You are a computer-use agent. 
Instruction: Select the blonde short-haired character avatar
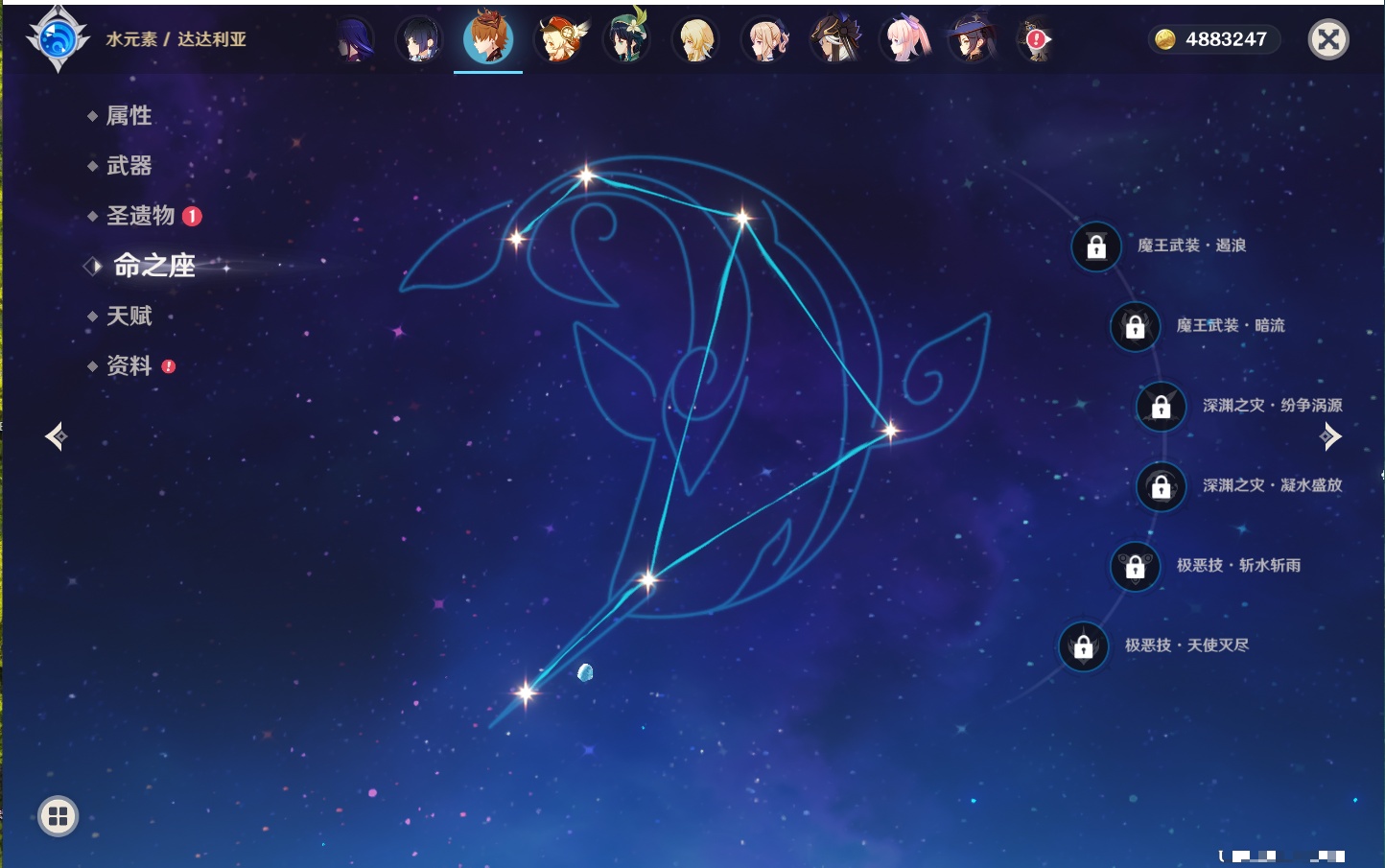695,40
